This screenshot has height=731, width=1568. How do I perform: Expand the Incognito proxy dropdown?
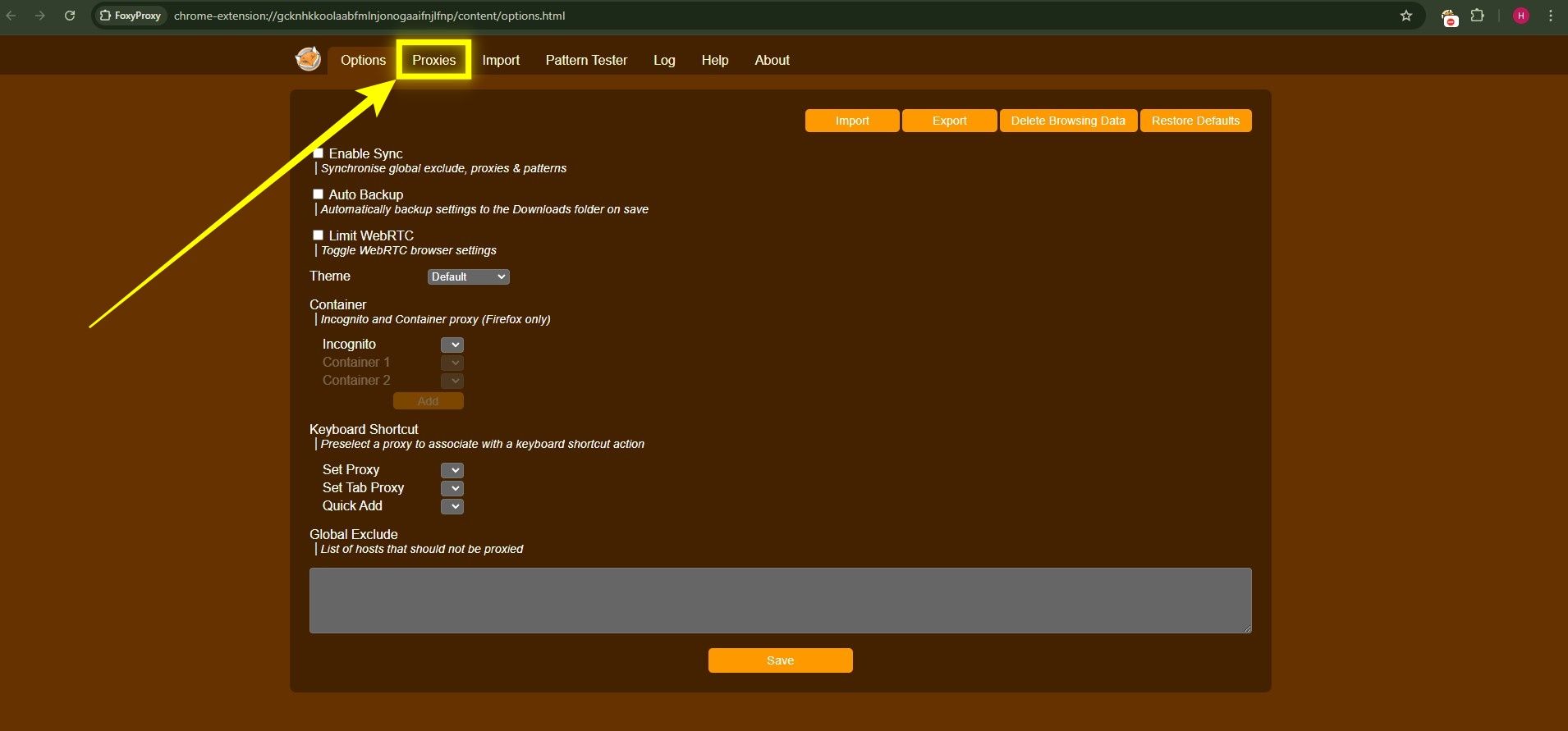point(452,345)
